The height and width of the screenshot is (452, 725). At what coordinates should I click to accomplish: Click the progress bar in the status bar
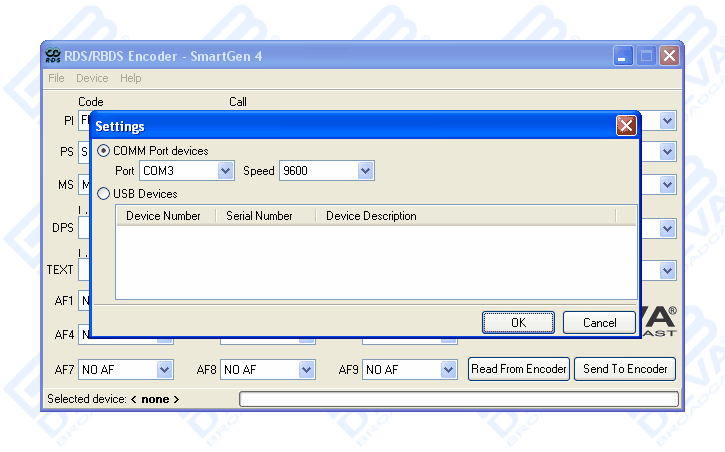(458, 399)
